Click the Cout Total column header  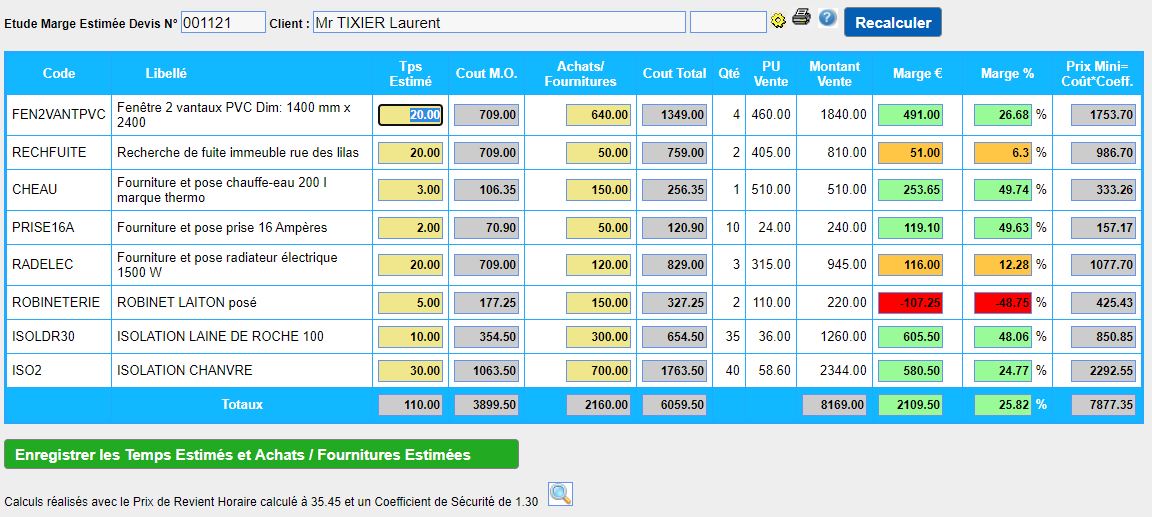click(x=674, y=73)
